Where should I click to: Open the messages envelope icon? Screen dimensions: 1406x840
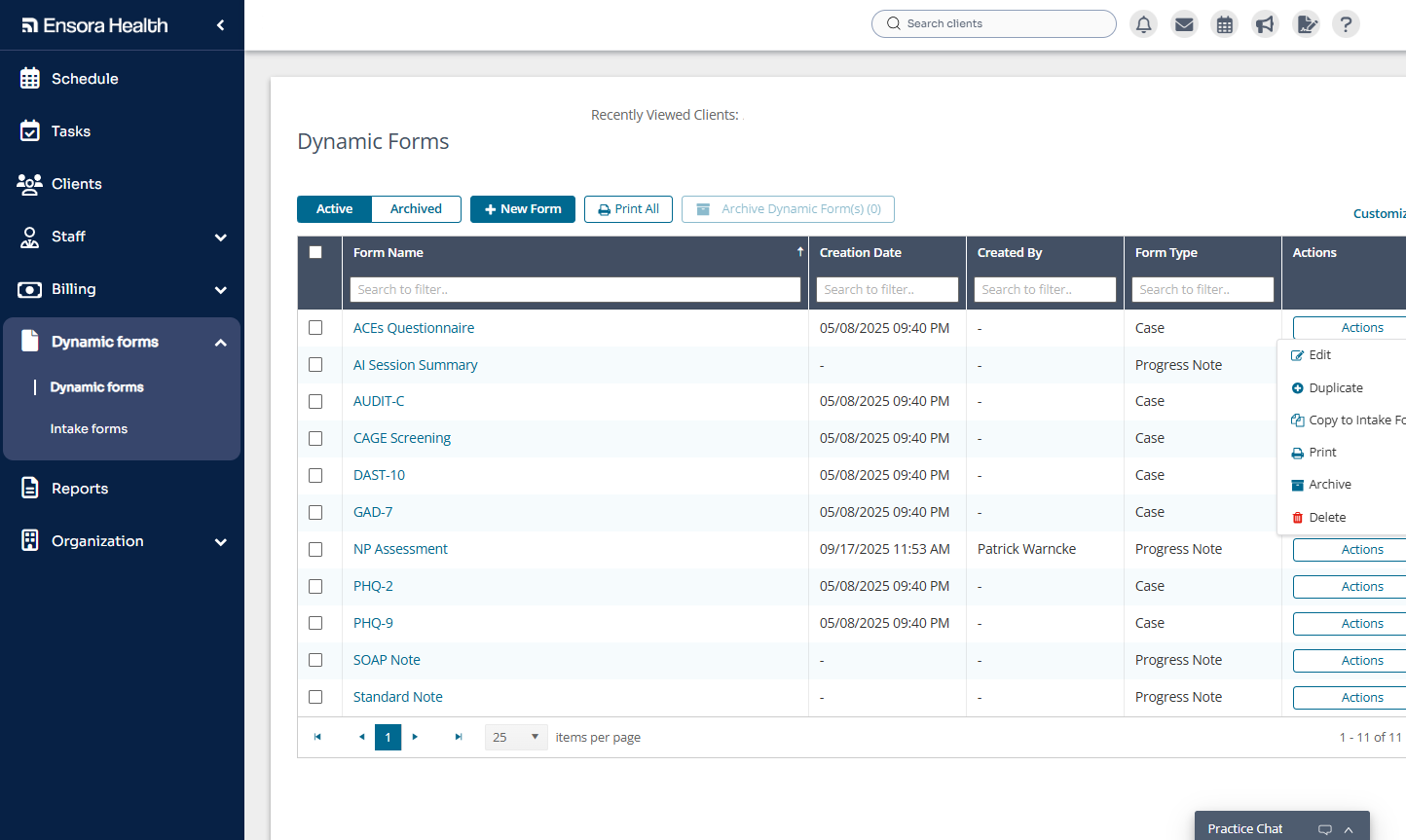point(1184,24)
